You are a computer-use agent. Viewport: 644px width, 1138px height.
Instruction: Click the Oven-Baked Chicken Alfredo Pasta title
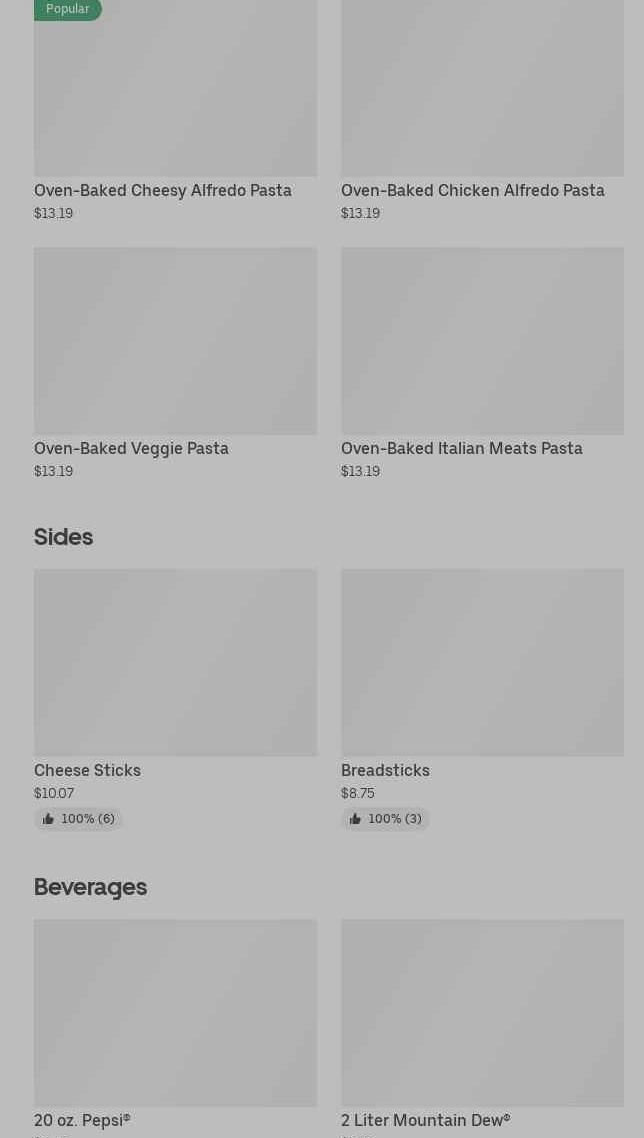pyautogui.click(x=472, y=190)
